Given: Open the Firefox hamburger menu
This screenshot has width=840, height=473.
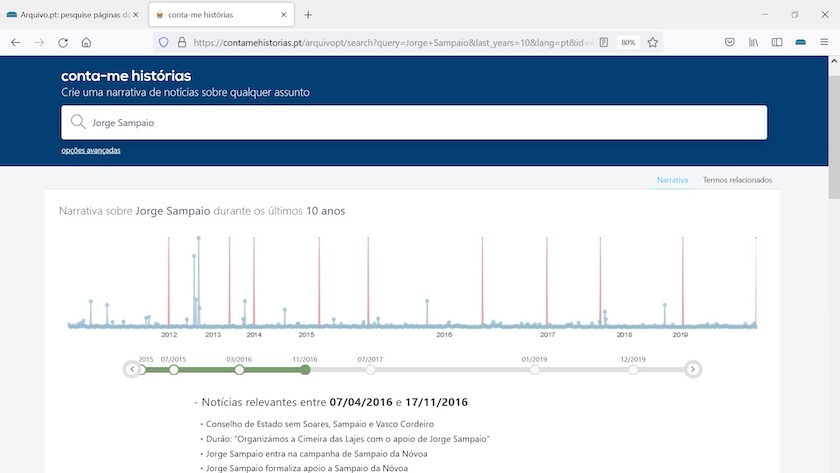Looking at the screenshot, I should (x=824, y=43).
